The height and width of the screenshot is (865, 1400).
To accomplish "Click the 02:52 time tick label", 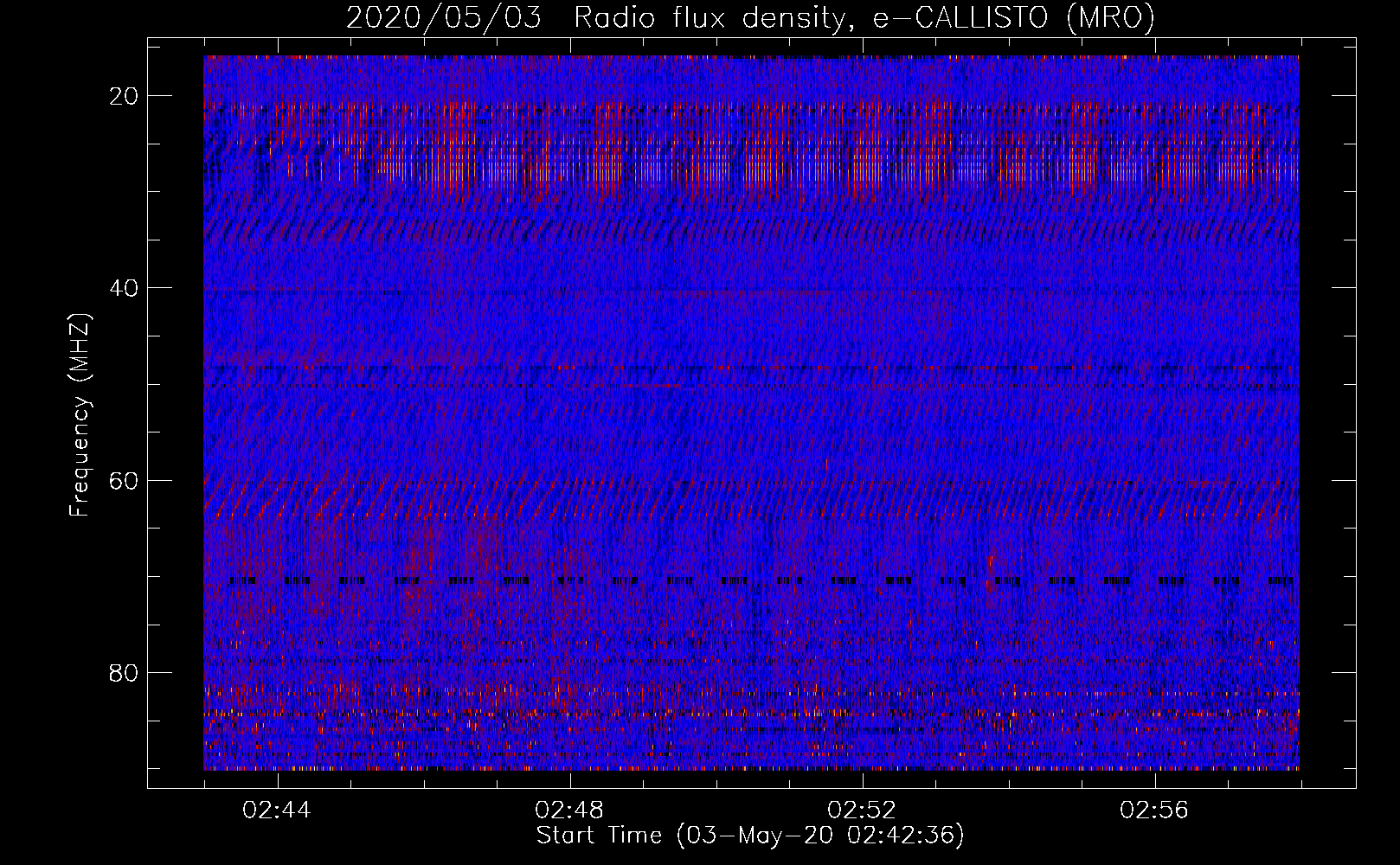I will pos(862,810).
